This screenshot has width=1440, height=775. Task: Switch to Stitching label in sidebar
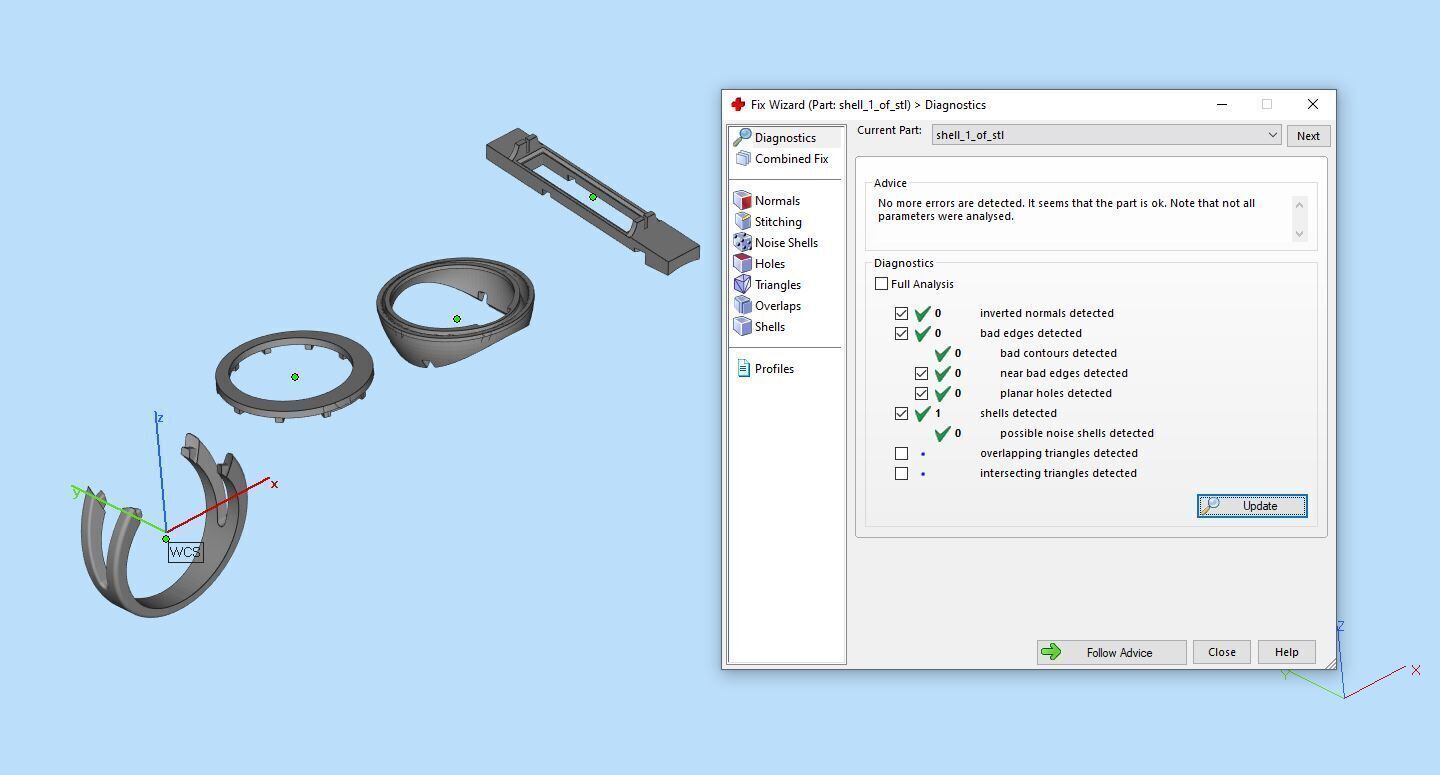coord(778,222)
